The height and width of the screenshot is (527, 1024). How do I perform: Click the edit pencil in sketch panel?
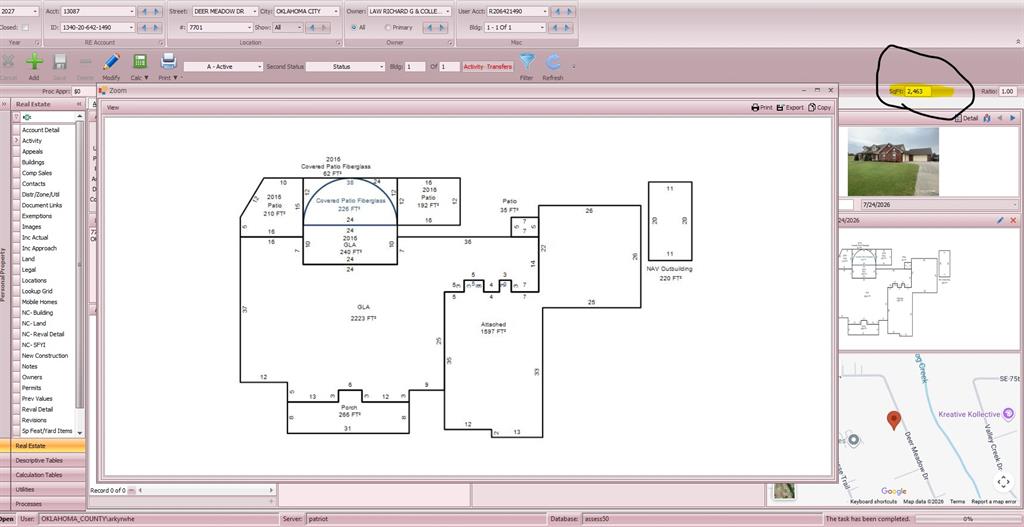pos(1000,221)
